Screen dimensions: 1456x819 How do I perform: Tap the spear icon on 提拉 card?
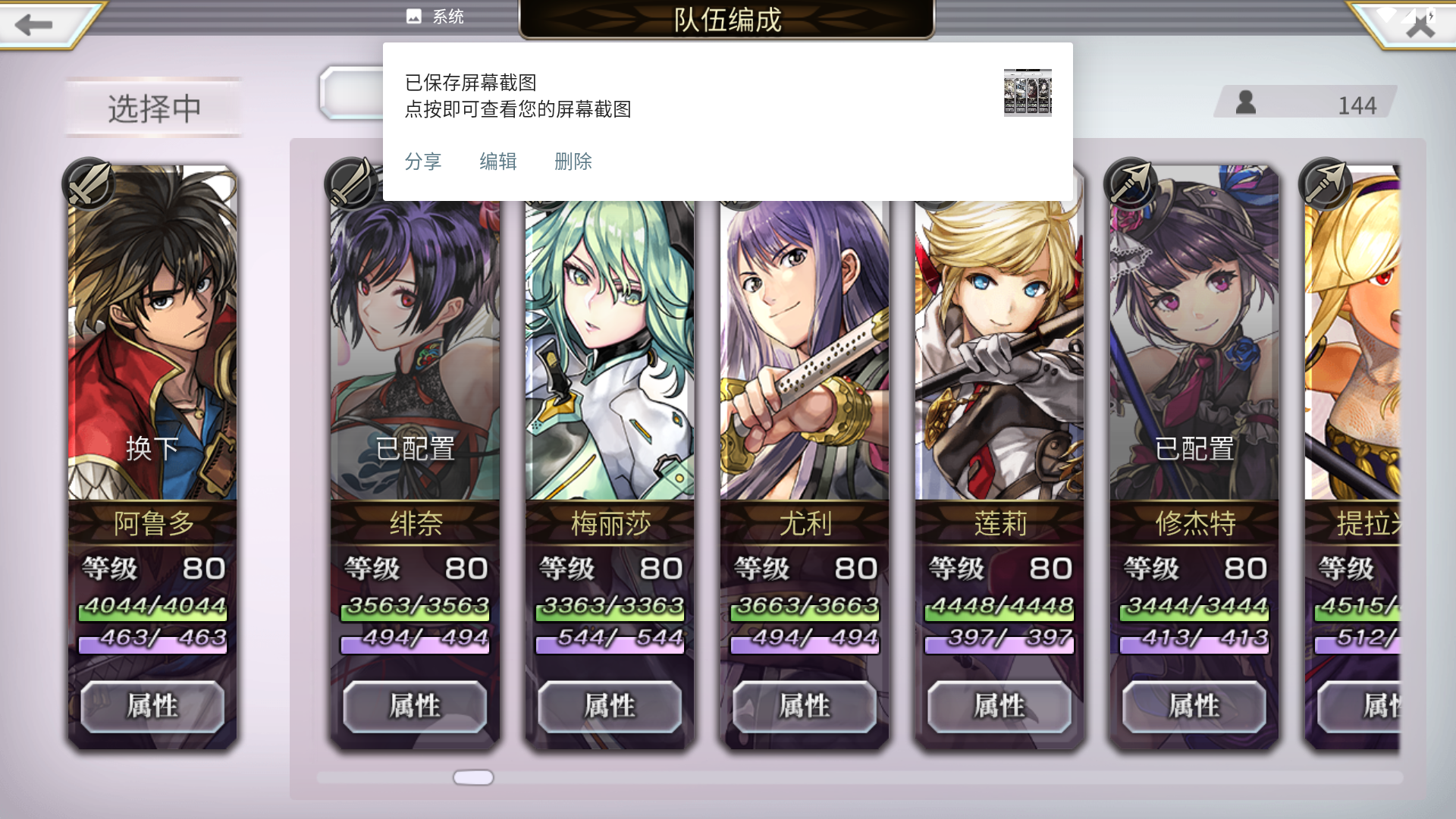(1325, 183)
